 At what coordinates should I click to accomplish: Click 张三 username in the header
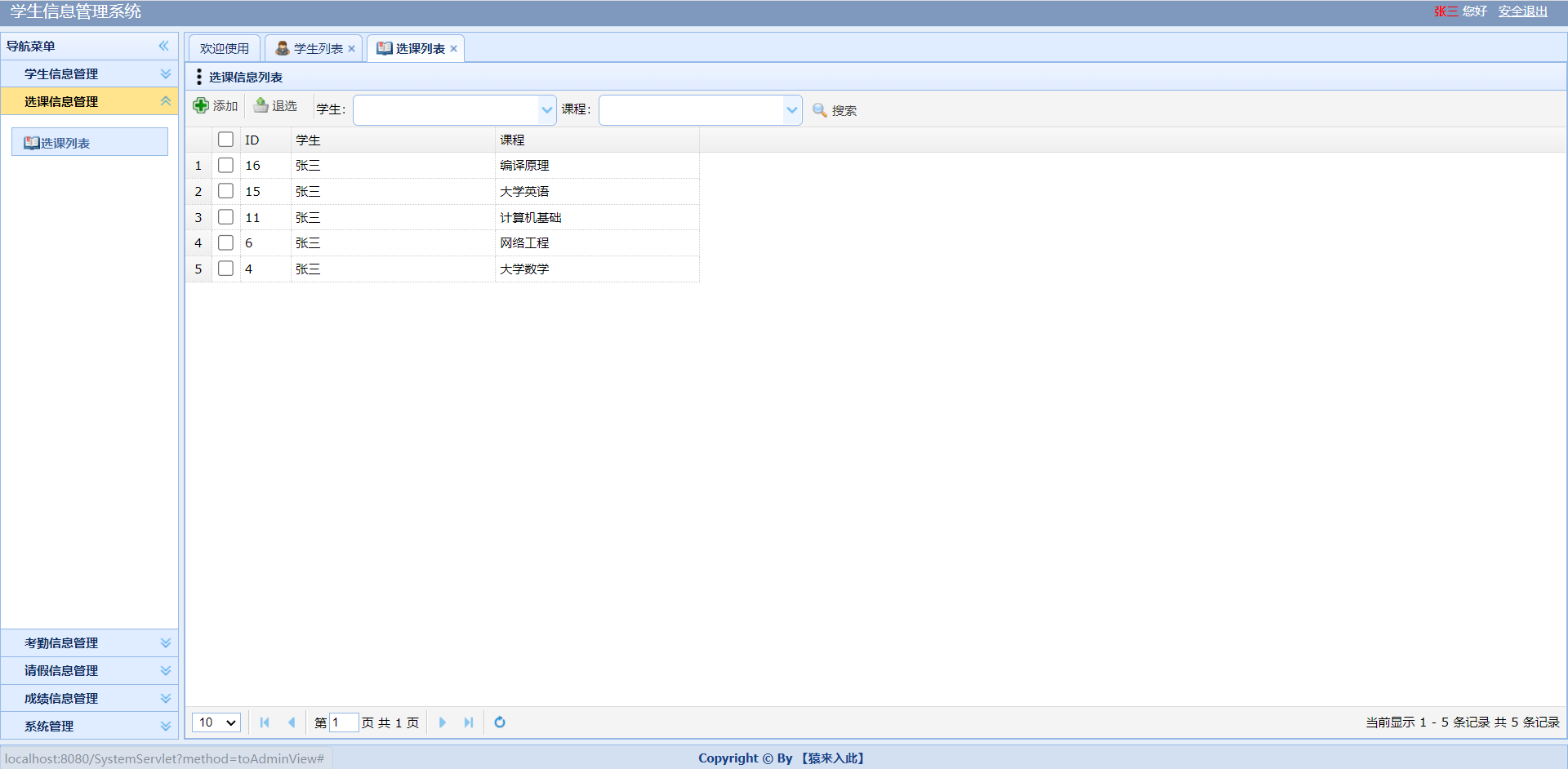(x=1445, y=11)
